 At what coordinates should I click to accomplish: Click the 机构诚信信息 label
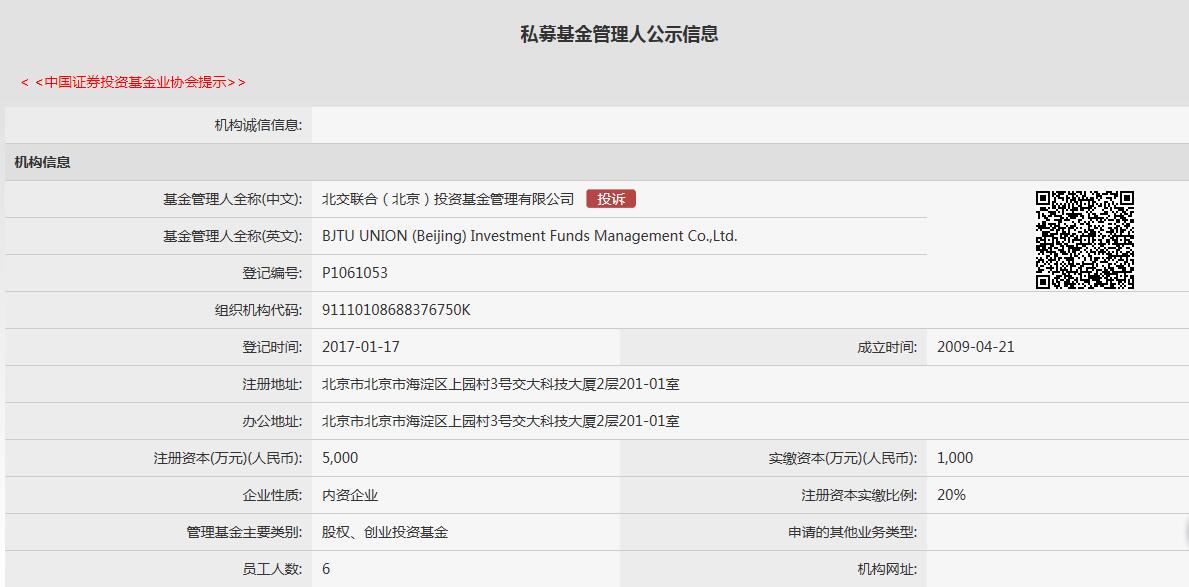(259, 125)
